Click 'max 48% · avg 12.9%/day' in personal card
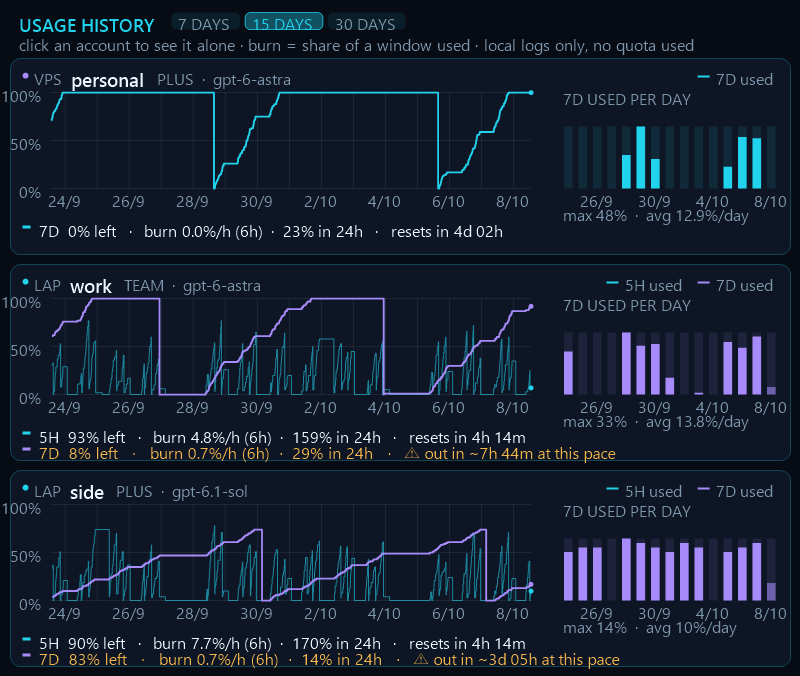Image resolution: width=800 pixels, height=676 pixels. click(656, 216)
